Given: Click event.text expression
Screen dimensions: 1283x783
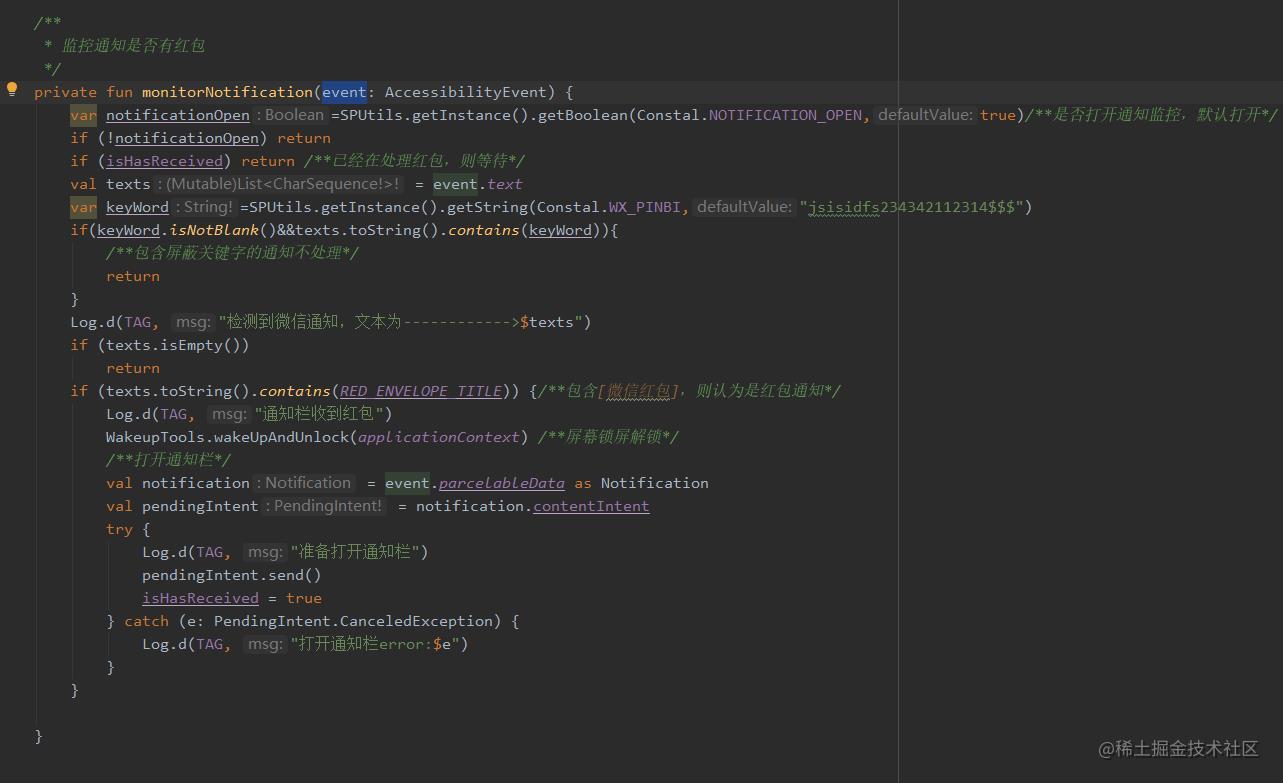Looking at the screenshot, I should click(x=478, y=184).
